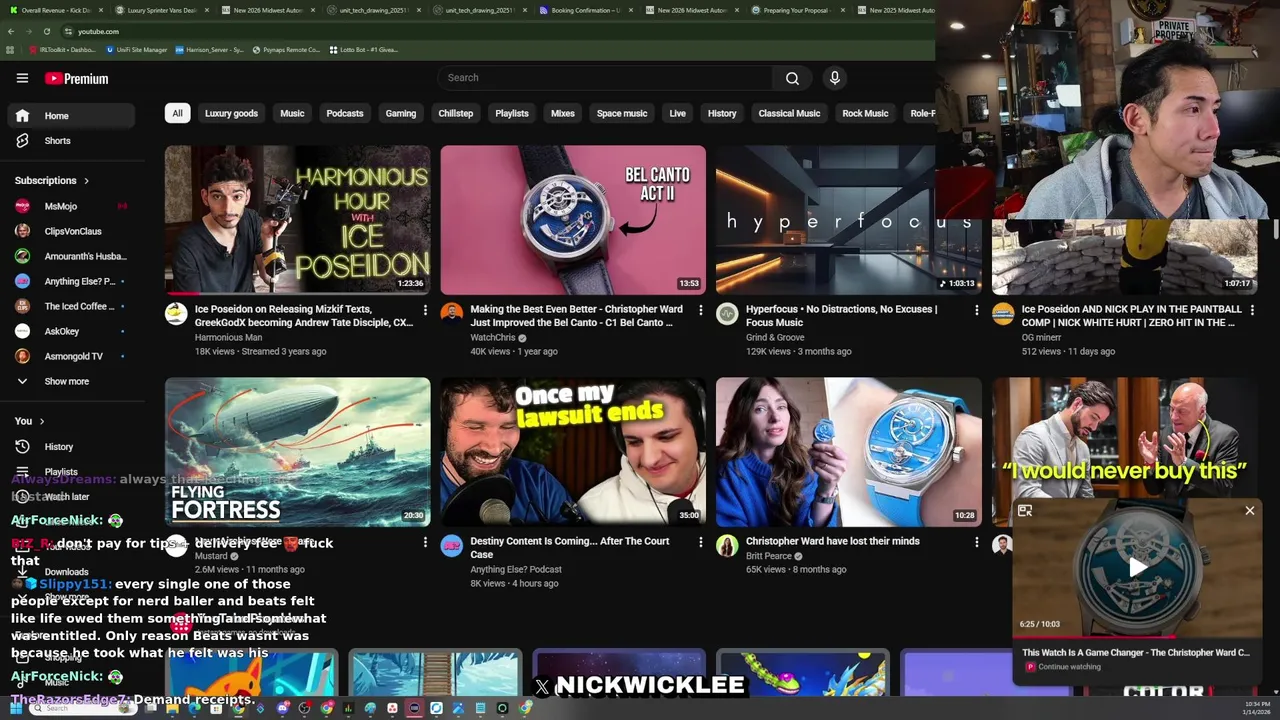Select the Playlists filter chip
Viewport: 1280px width, 720px height.
pos(512,113)
